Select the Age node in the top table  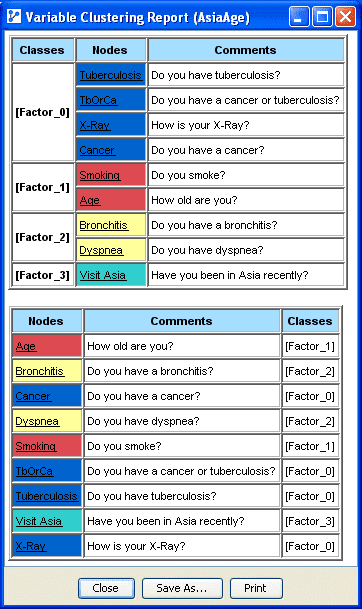(x=90, y=200)
